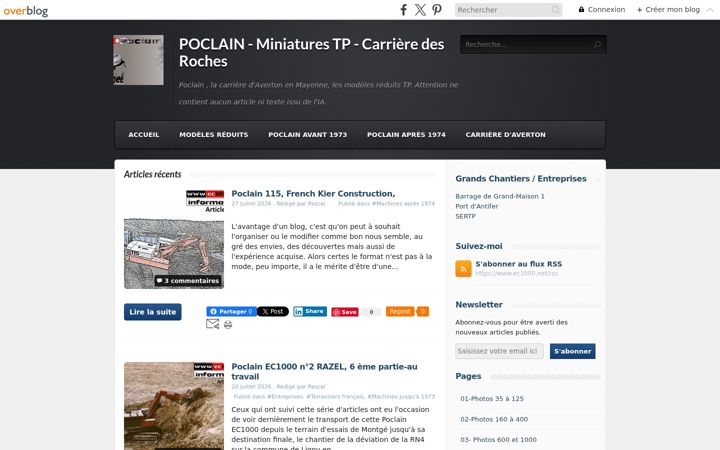Open Poclain après 1974 menu
This screenshot has width=720, height=450.
tap(406, 135)
